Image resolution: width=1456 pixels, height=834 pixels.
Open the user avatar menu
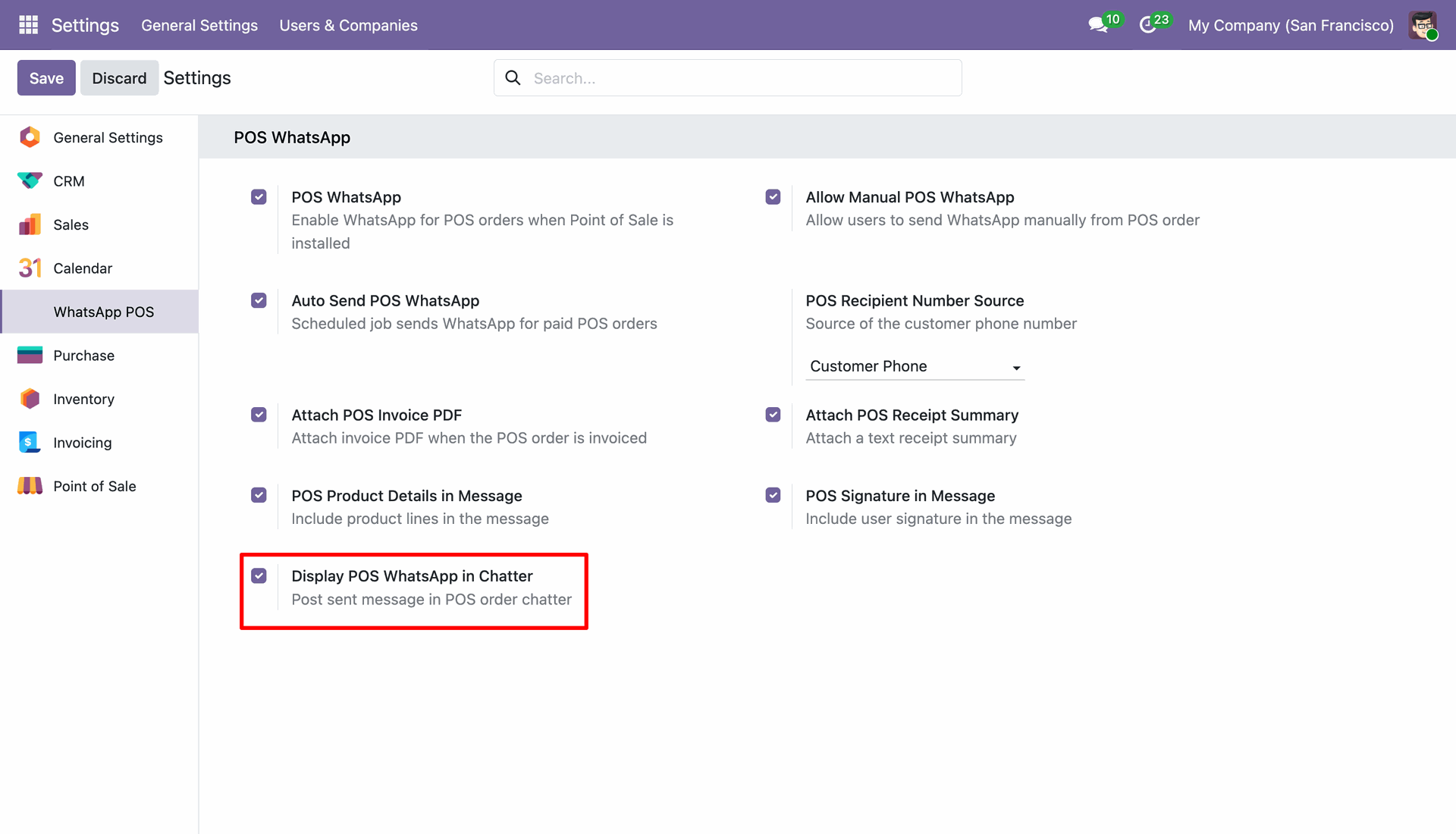(x=1423, y=25)
